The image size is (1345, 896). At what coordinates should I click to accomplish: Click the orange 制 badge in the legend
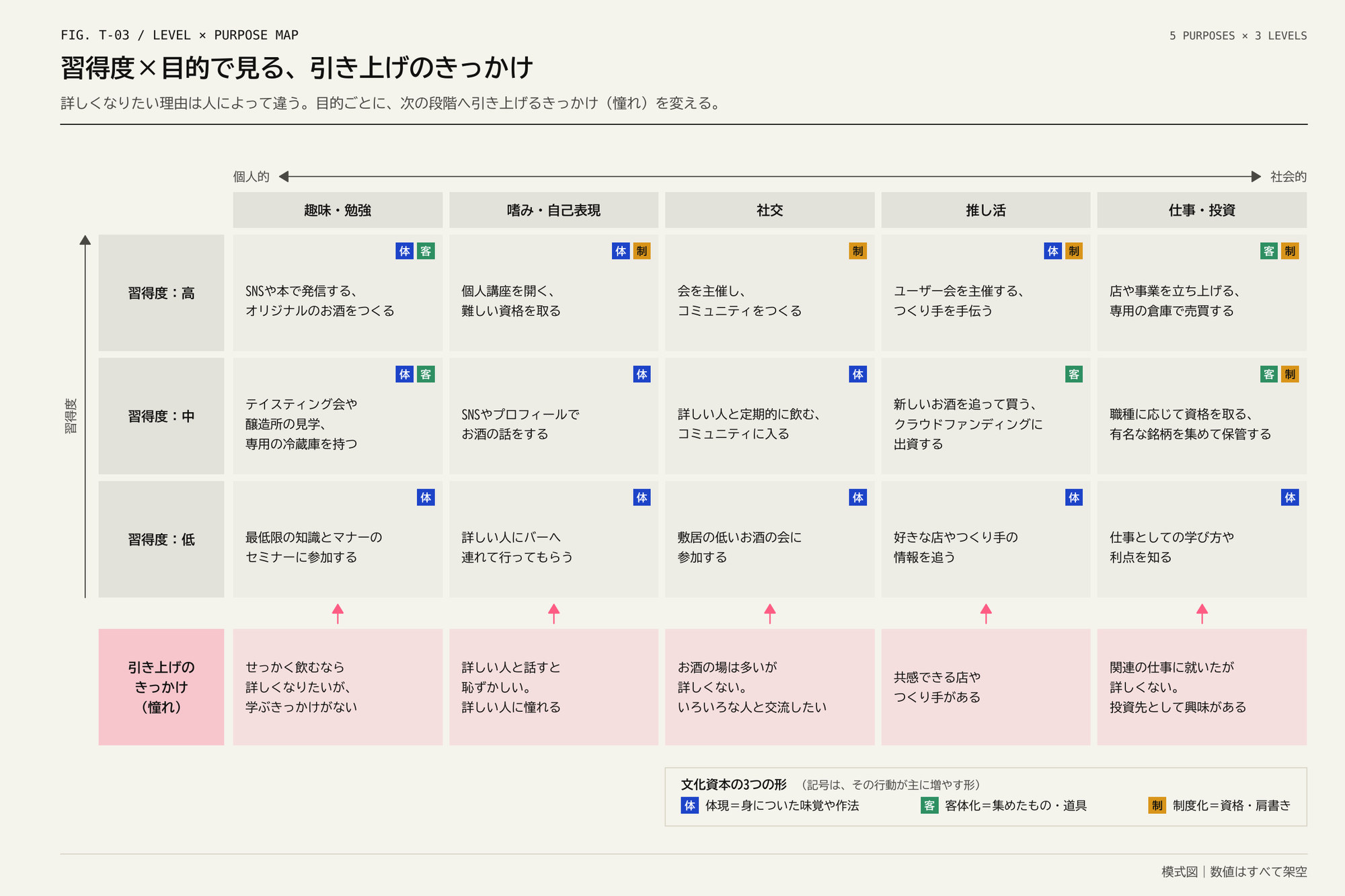coord(1157,805)
